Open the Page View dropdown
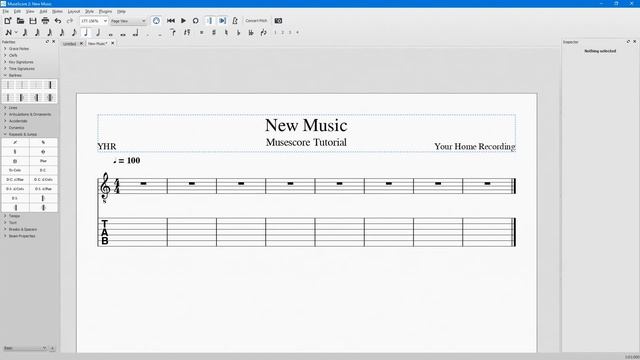The image size is (640, 360). coord(128,21)
